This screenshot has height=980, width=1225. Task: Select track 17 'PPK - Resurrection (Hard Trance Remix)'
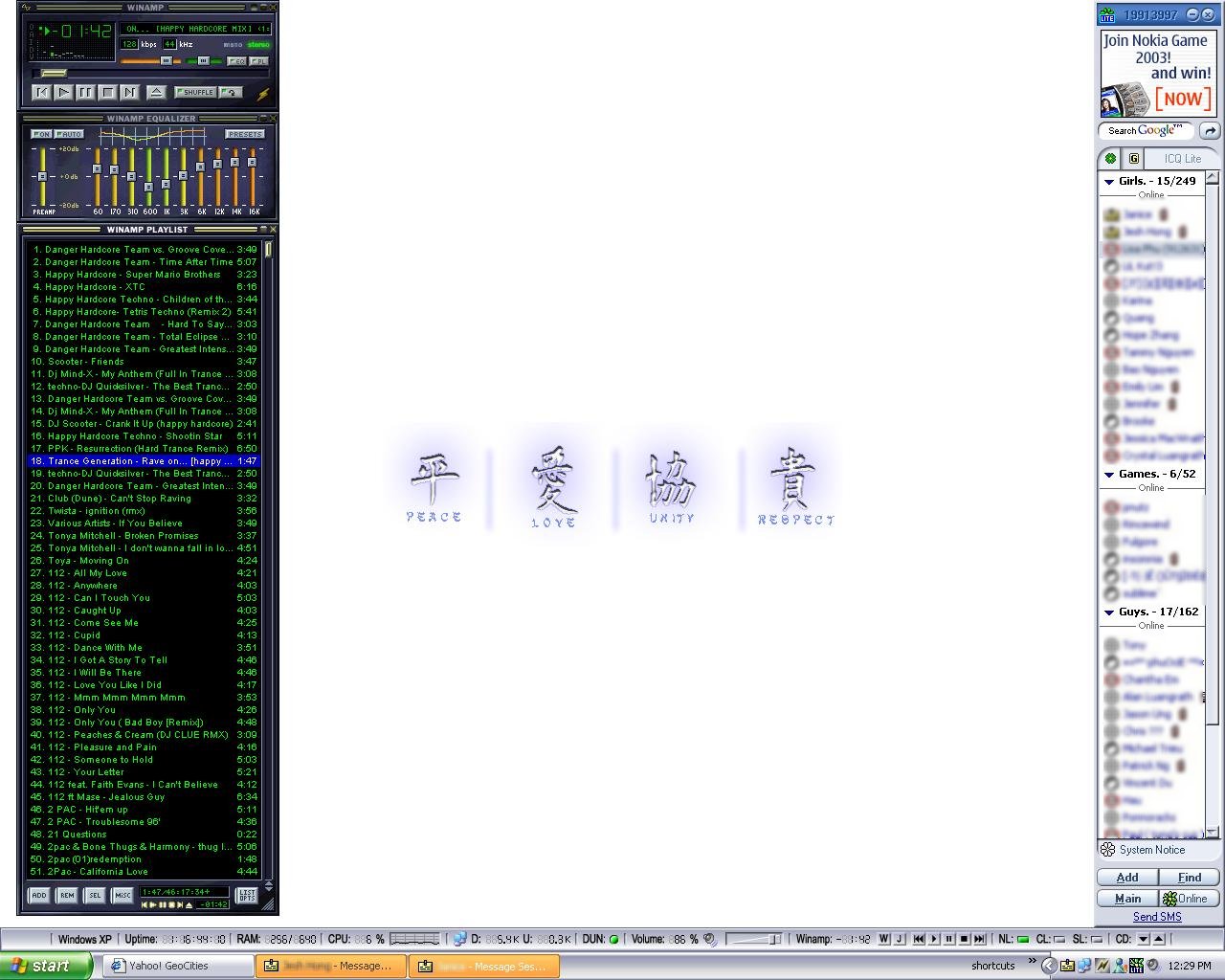pyautogui.click(x=143, y=448)
